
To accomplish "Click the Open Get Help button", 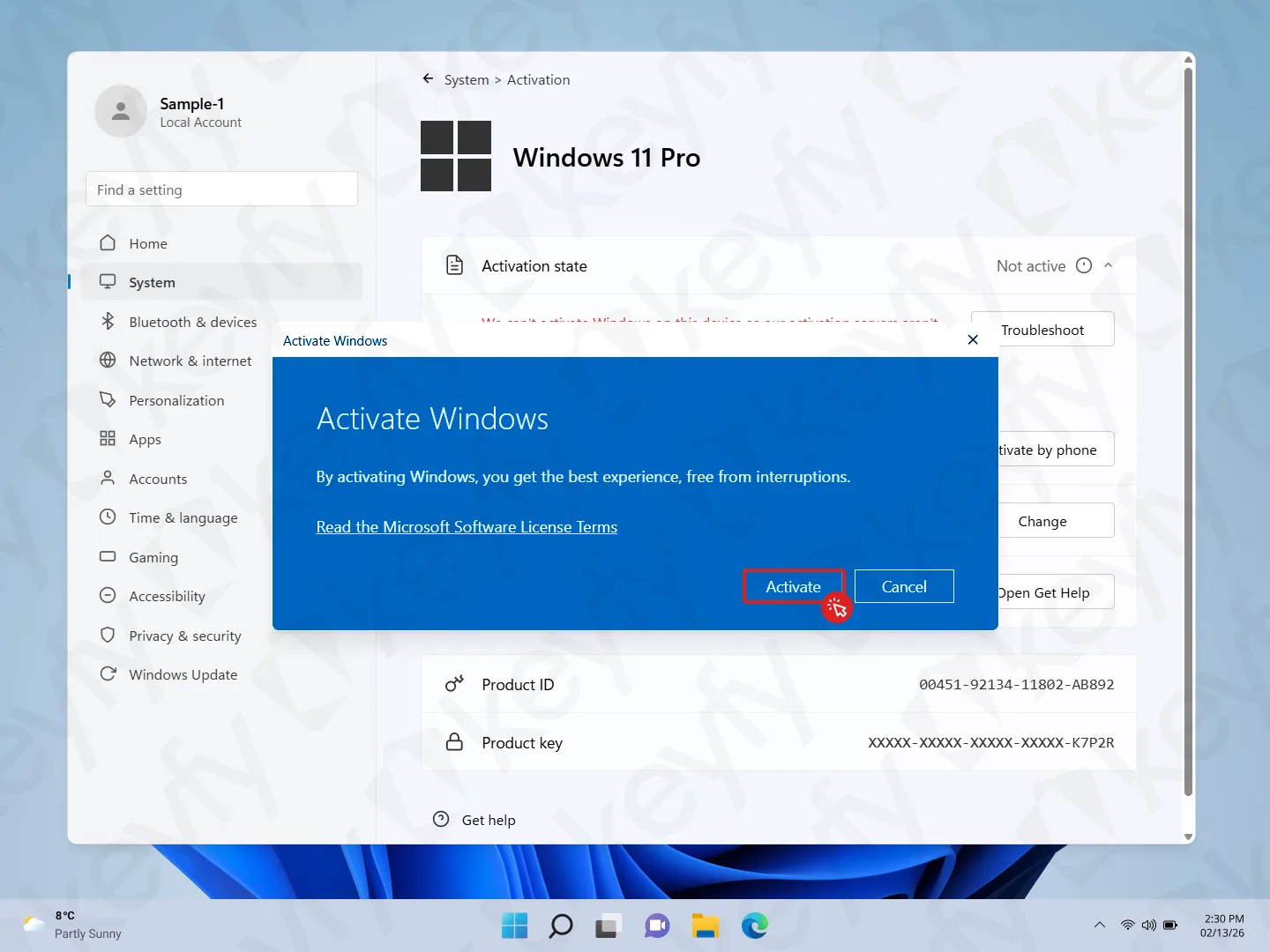I will click(x=1057, y=592).
